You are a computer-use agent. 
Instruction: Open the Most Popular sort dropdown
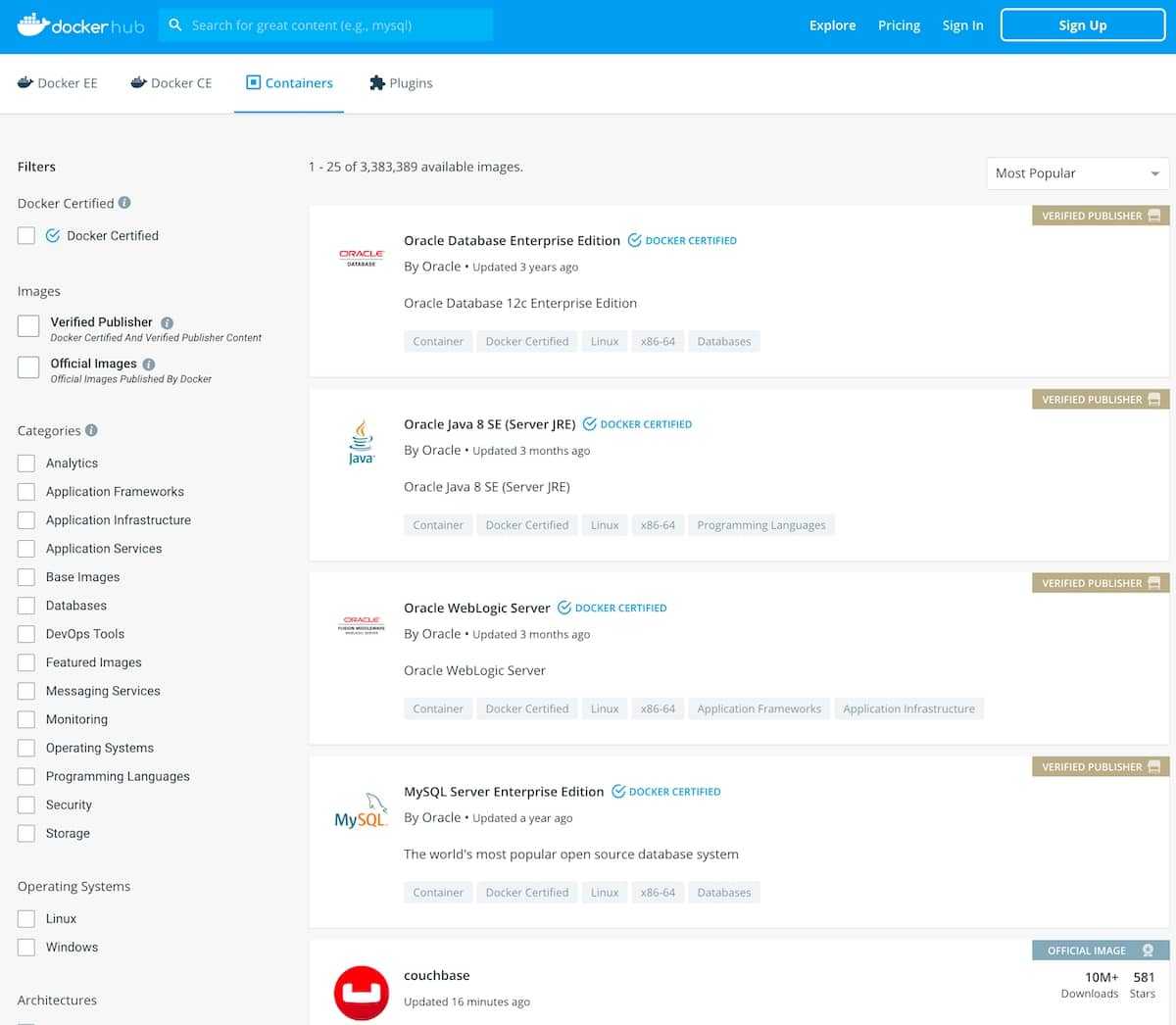[x=1076, y=173]
